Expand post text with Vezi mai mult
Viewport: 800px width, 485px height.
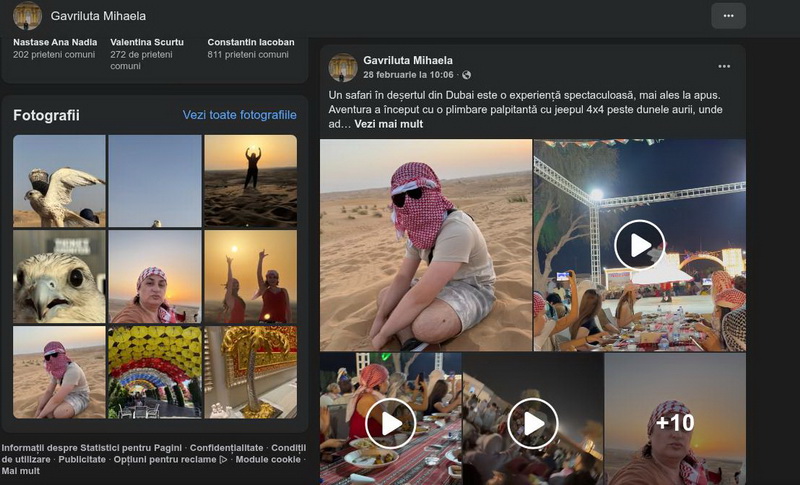[x=388, y=124]
